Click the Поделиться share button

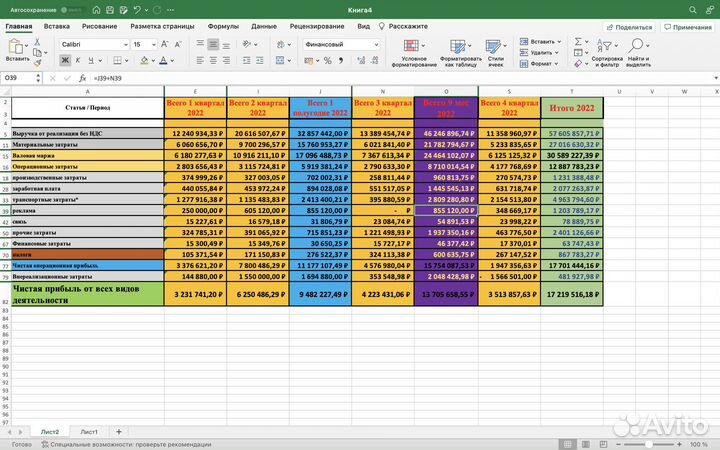(x=629, y=27)
